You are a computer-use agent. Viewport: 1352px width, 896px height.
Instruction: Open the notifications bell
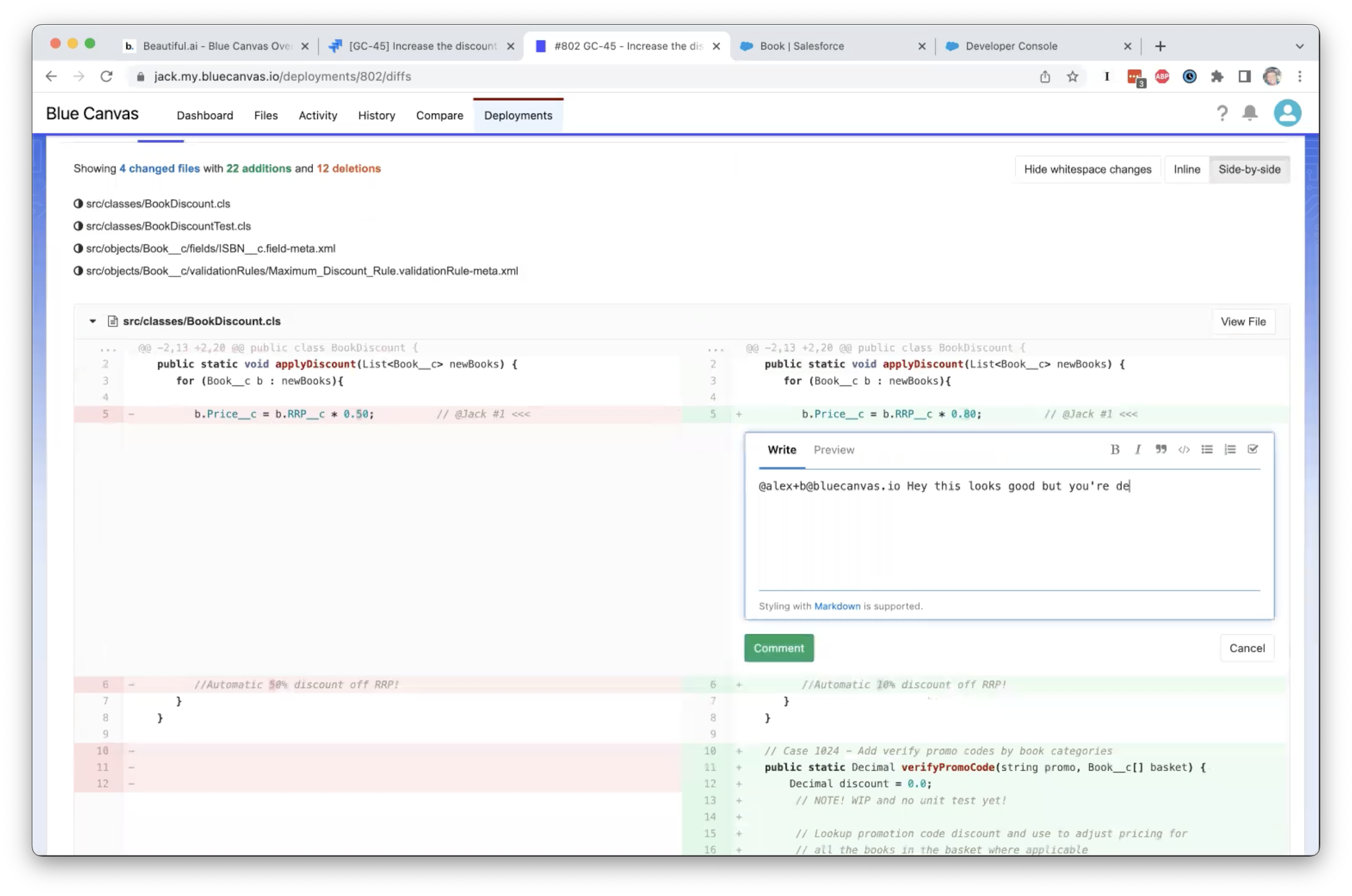point(1250,113)
